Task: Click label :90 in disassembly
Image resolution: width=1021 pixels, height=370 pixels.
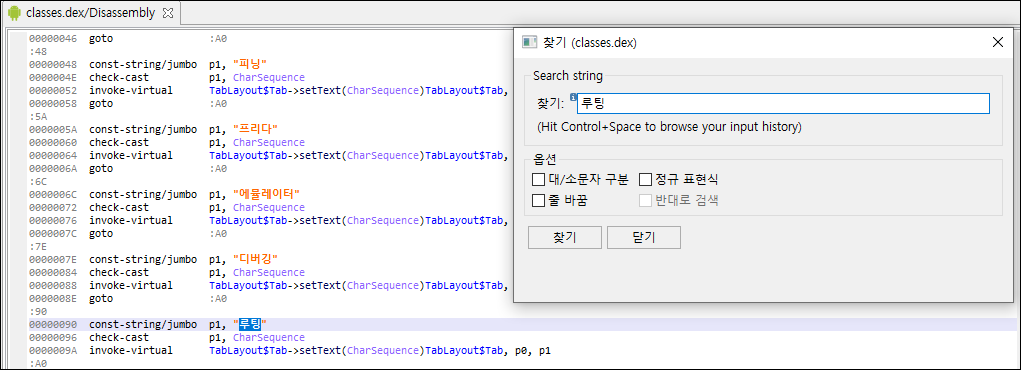Action: 38,311
